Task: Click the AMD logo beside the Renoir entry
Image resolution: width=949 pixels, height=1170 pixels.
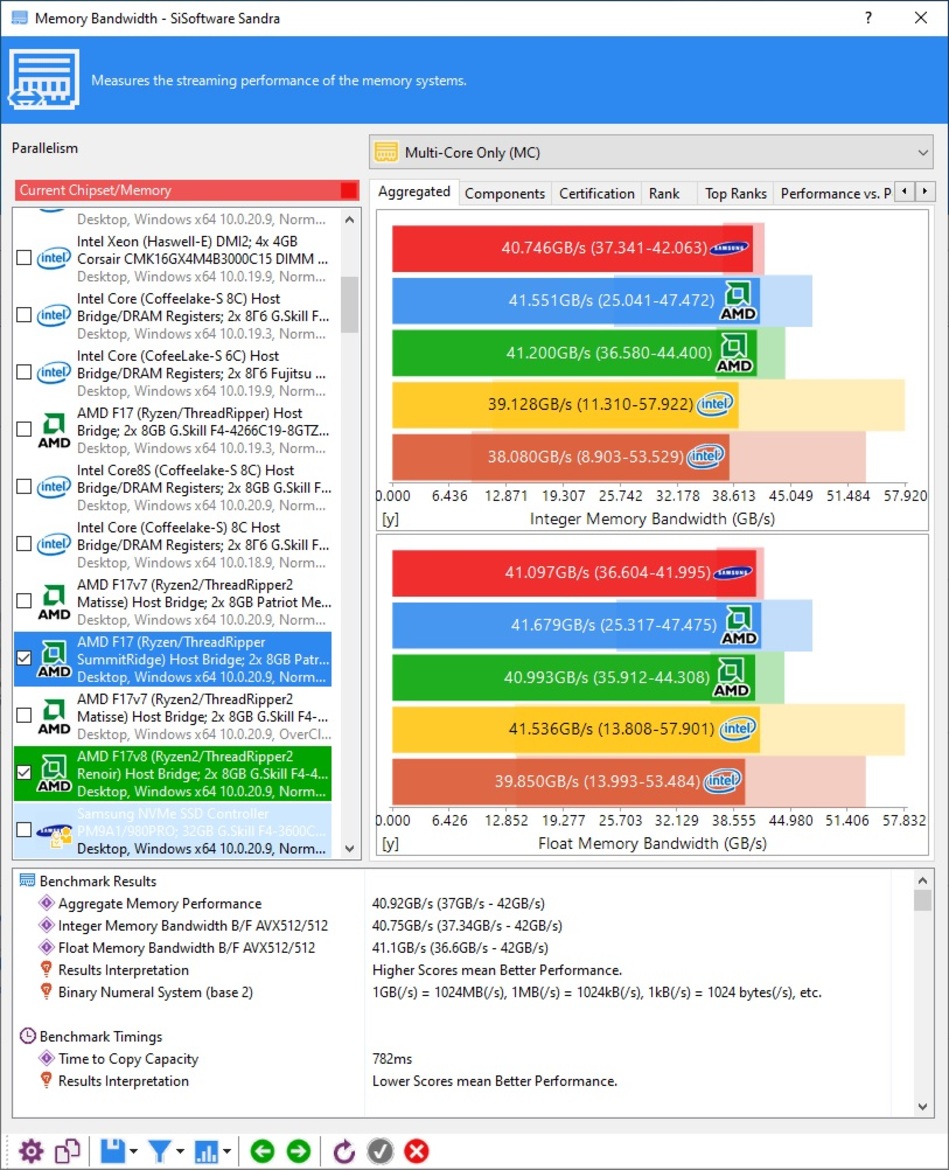Action: point(54,774)
